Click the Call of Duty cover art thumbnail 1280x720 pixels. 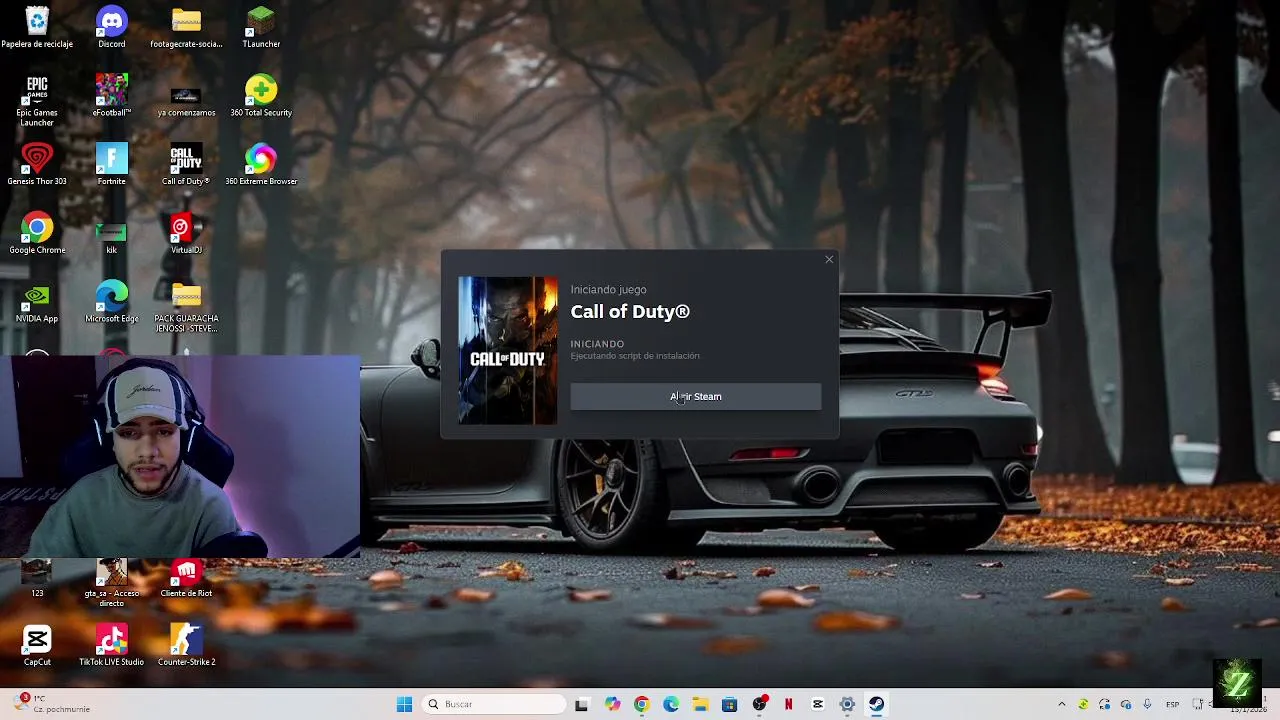tap(508, 350)
